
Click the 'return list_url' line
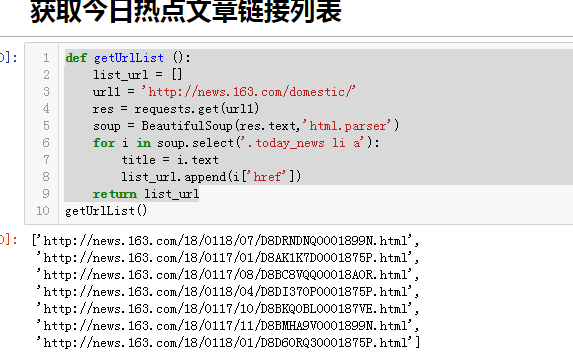[x=146, y=194]
